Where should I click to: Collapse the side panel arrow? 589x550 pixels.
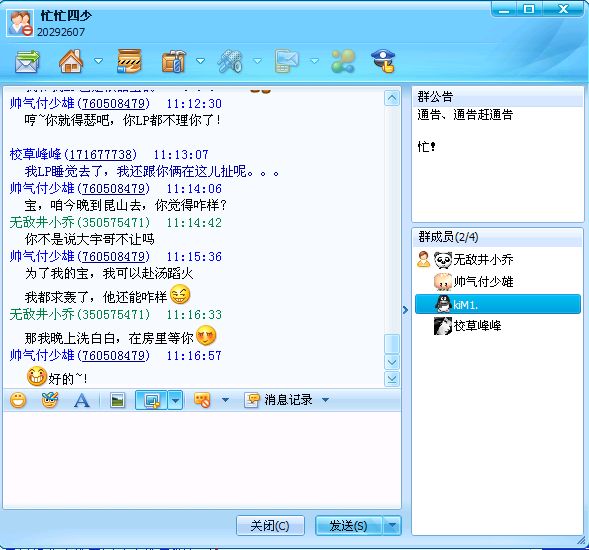[405, 310]
